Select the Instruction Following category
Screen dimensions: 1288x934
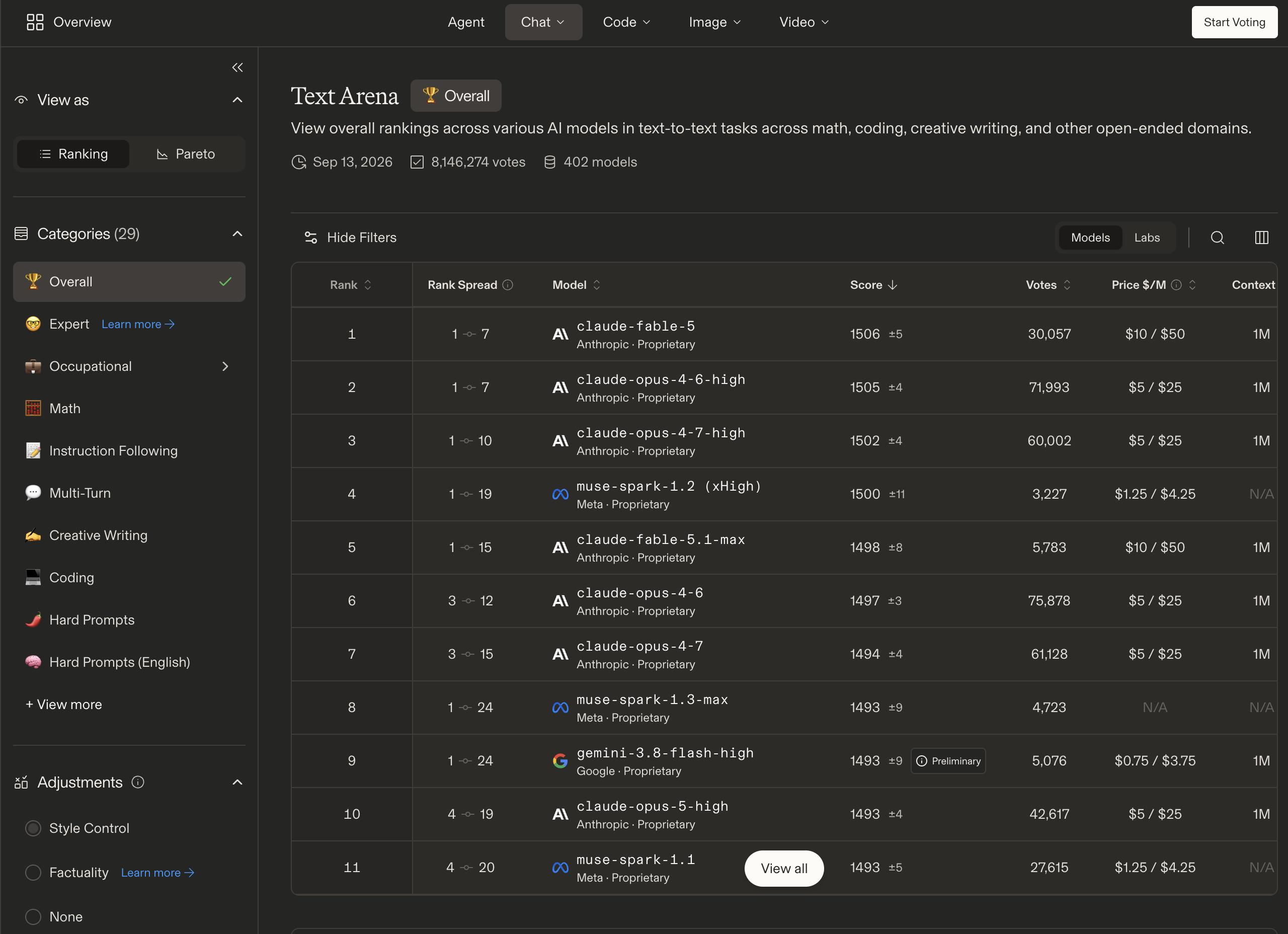pos(129,450)
